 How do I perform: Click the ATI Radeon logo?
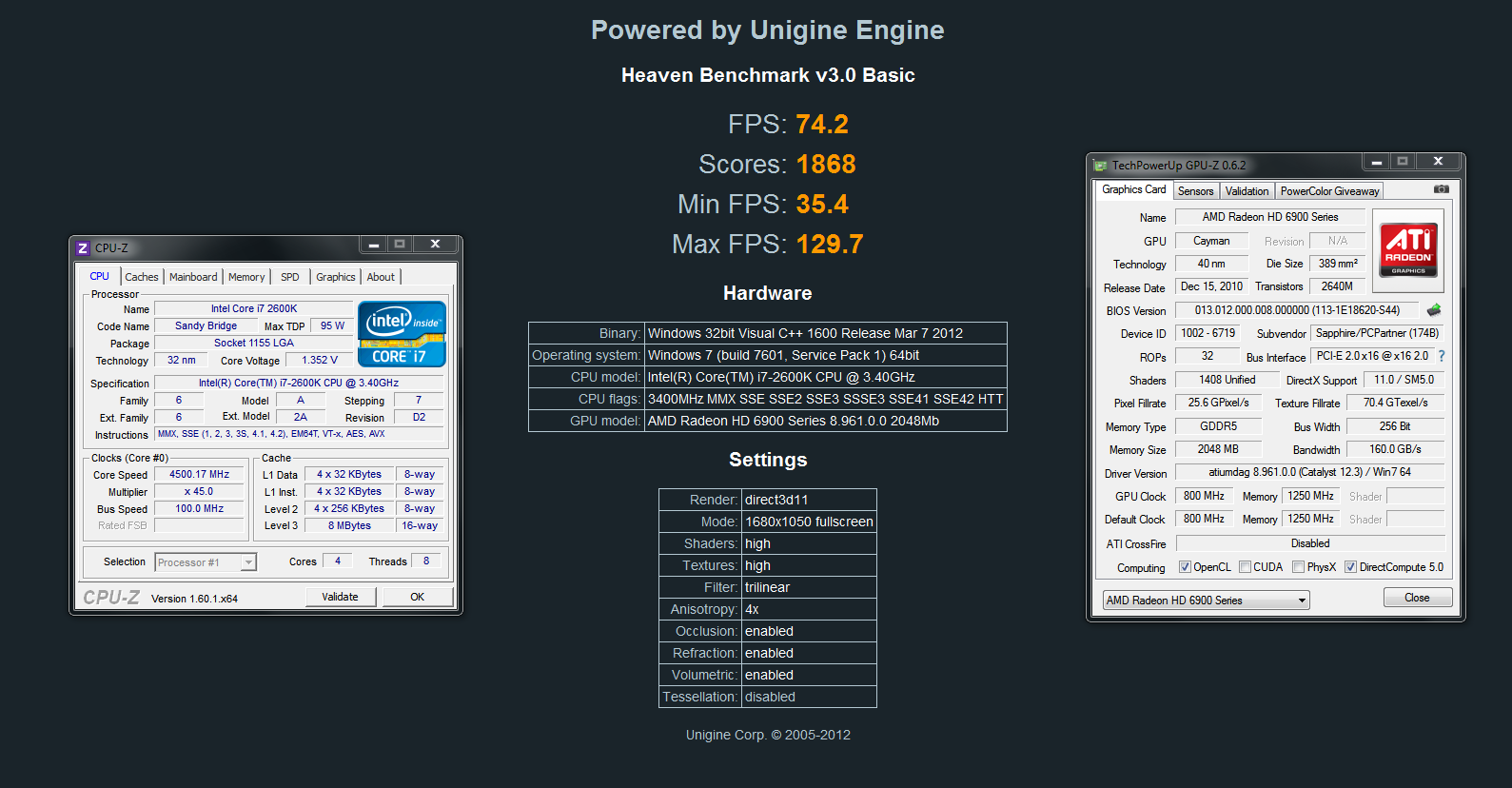click(x=1408, y=250)
